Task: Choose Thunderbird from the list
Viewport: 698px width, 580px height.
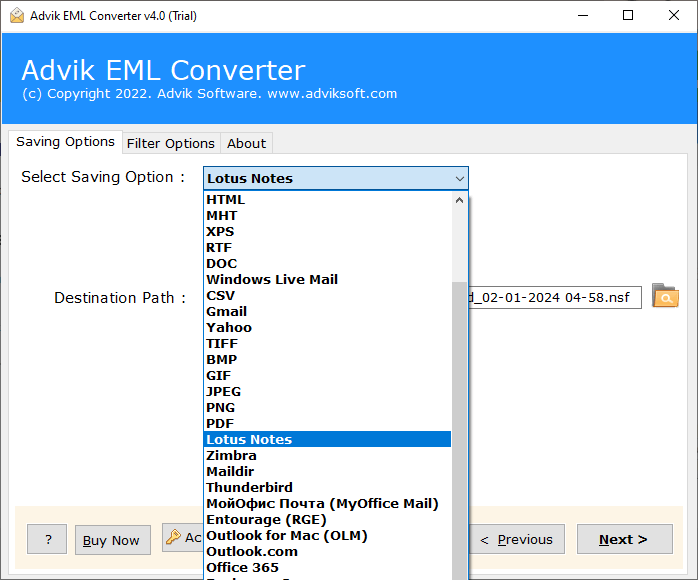Action: [327, 487]
